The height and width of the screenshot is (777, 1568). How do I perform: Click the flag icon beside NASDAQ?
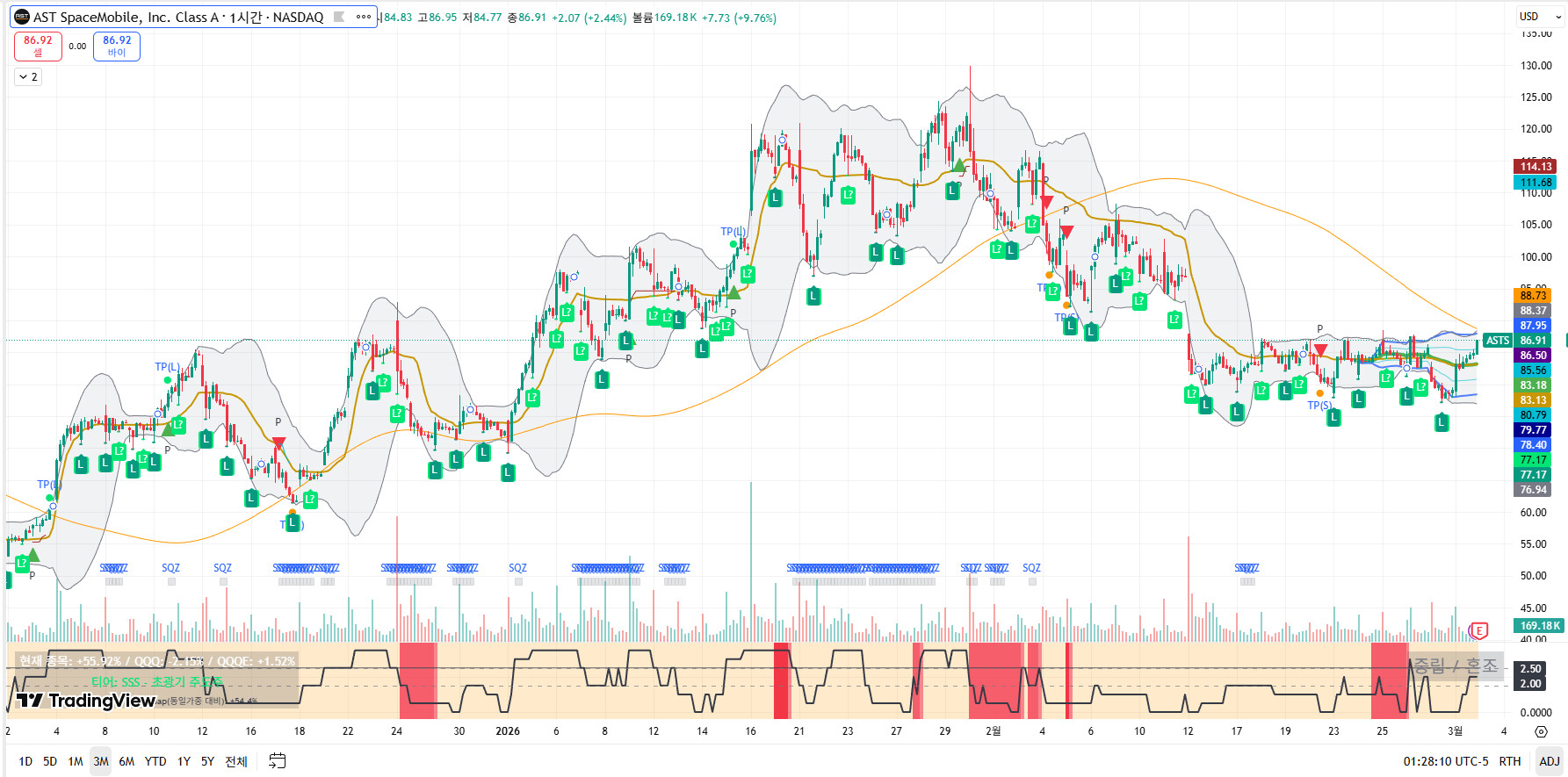(338, 17)
